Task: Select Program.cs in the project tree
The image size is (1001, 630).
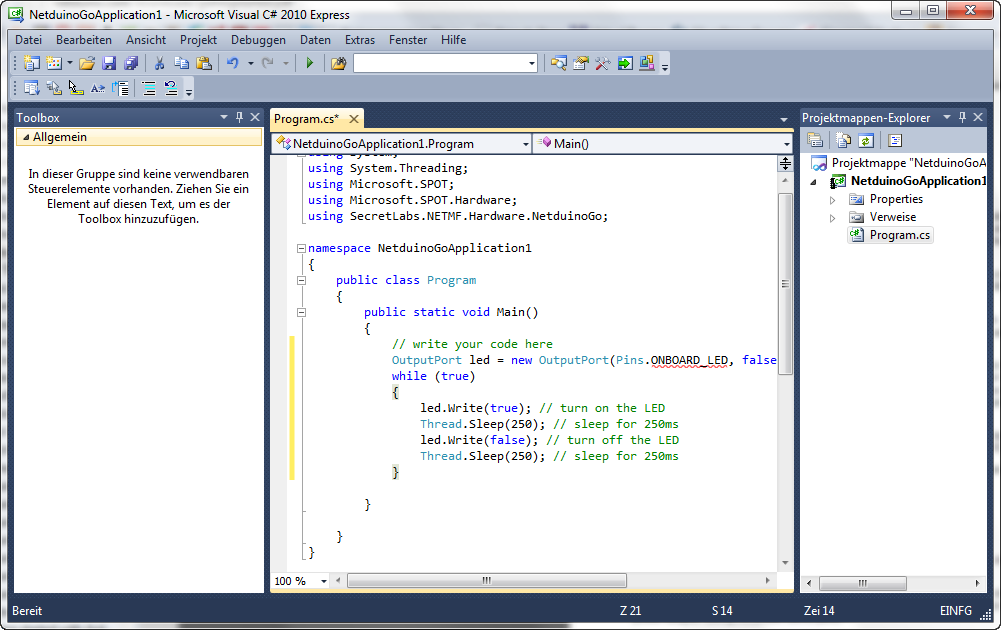Action: pyautogui.click(x=891, y=235)
